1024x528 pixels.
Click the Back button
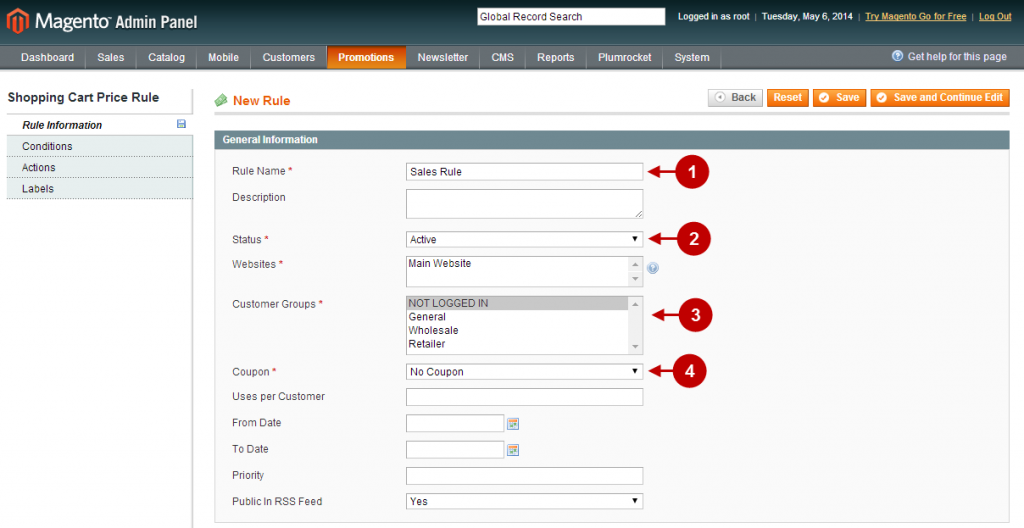[x=735, y=97]
